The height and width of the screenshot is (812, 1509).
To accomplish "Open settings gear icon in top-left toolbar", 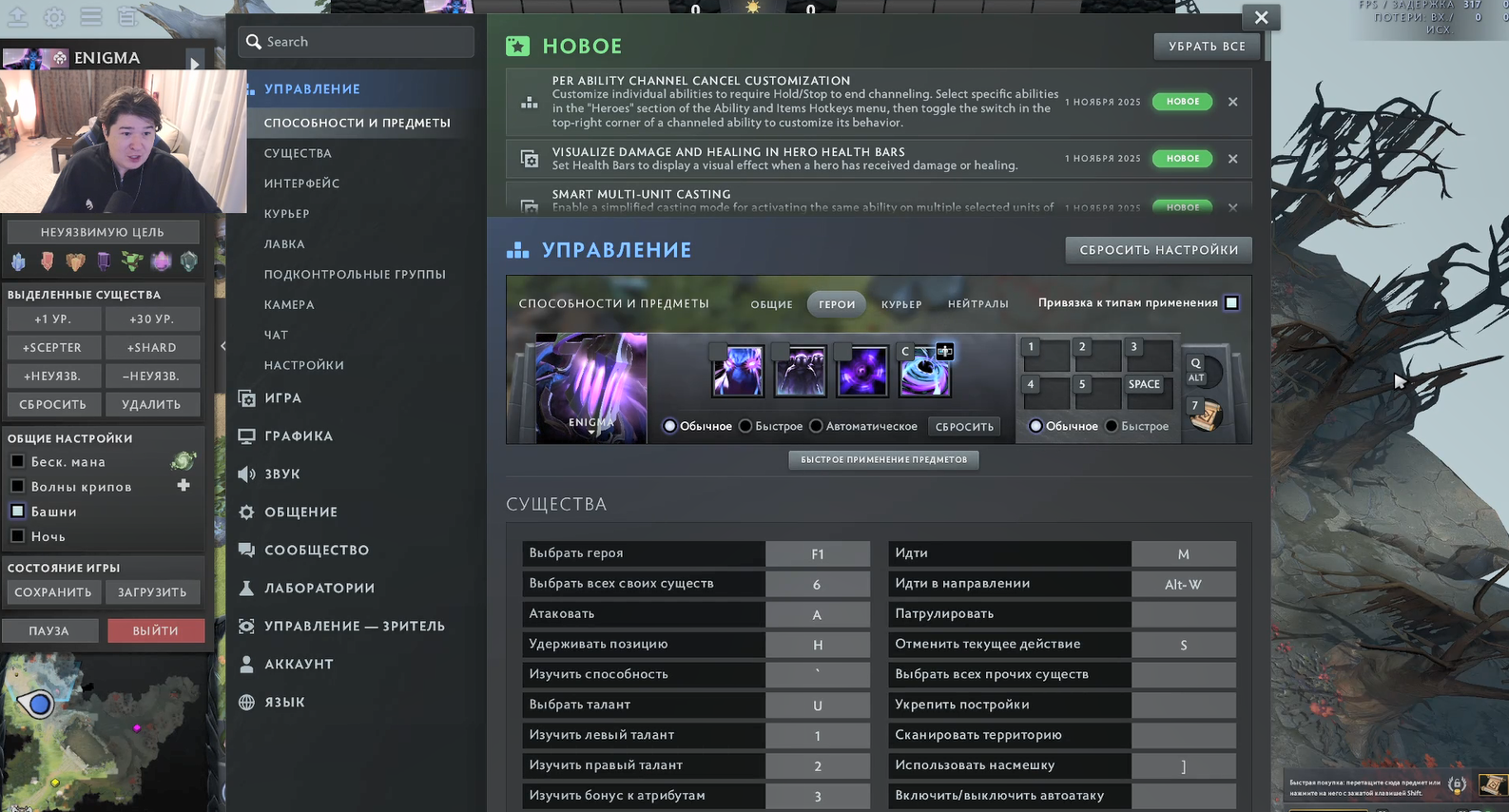I will tap(54, 17).
